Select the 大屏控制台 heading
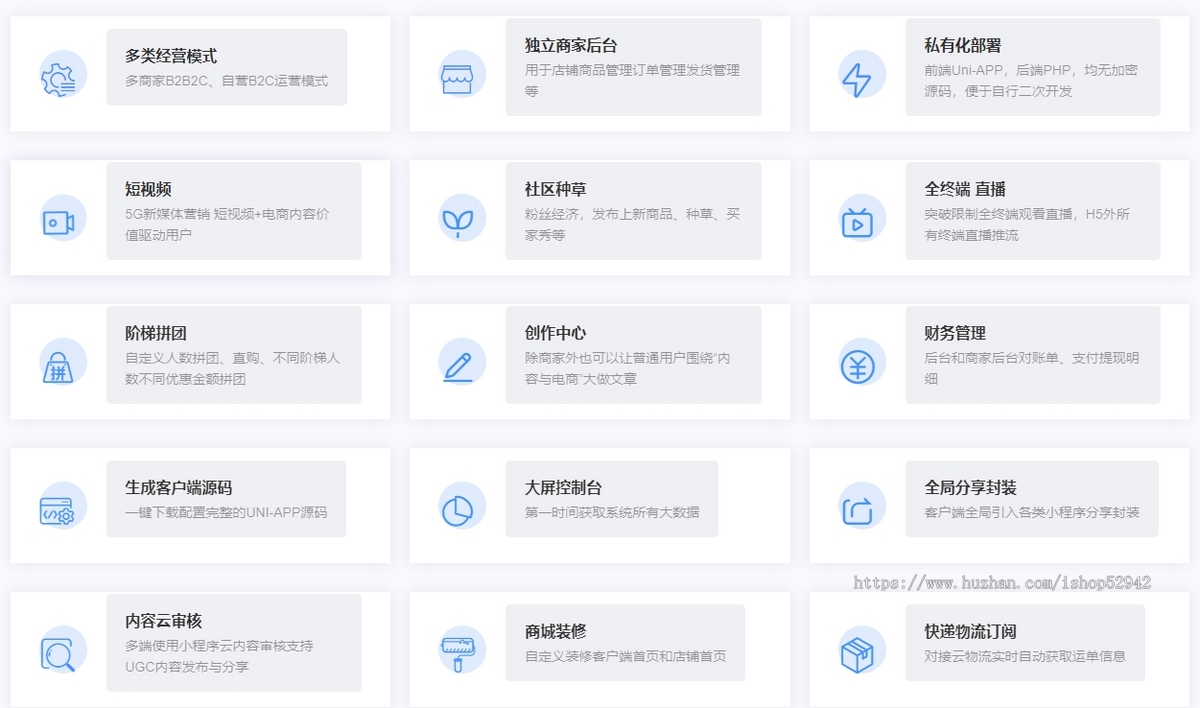Screen dimensions: 1200x708 [563, 488]
